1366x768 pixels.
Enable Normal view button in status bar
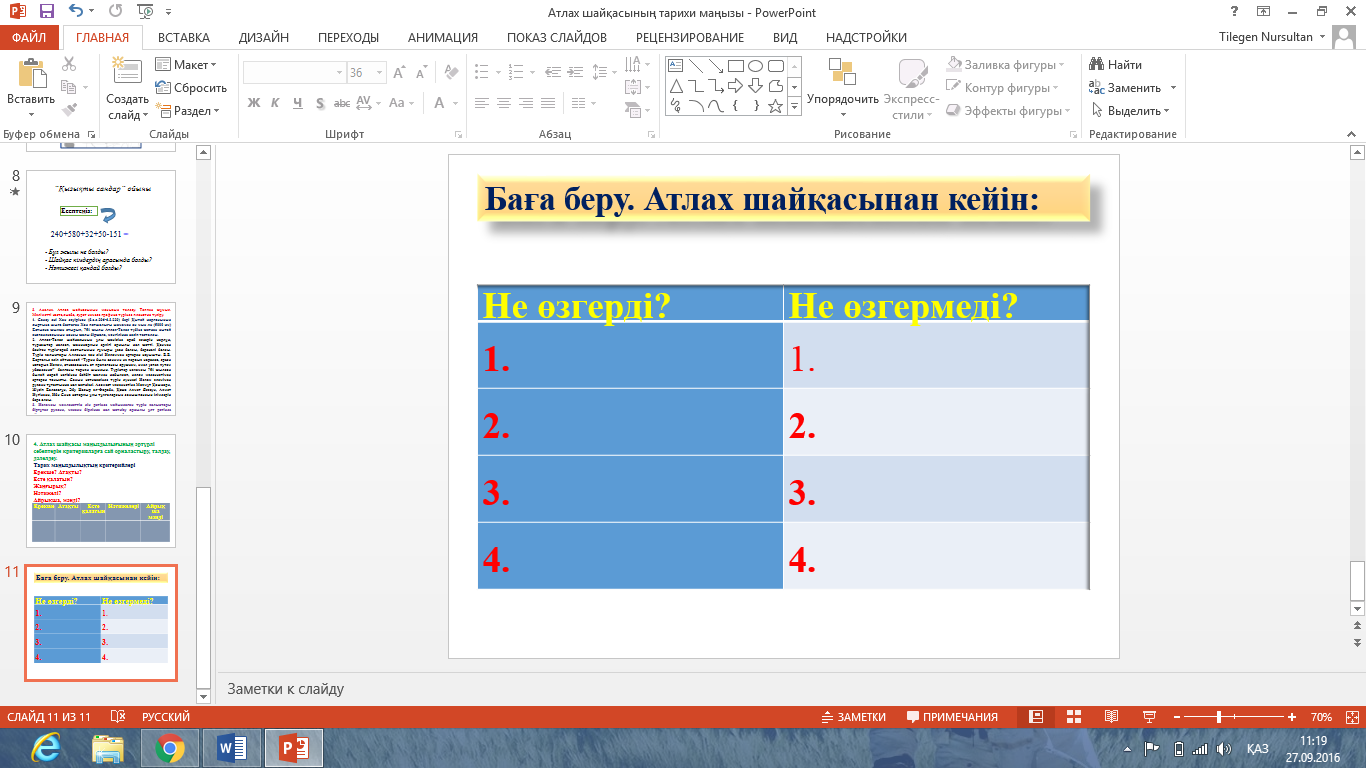coord(1037,717)
